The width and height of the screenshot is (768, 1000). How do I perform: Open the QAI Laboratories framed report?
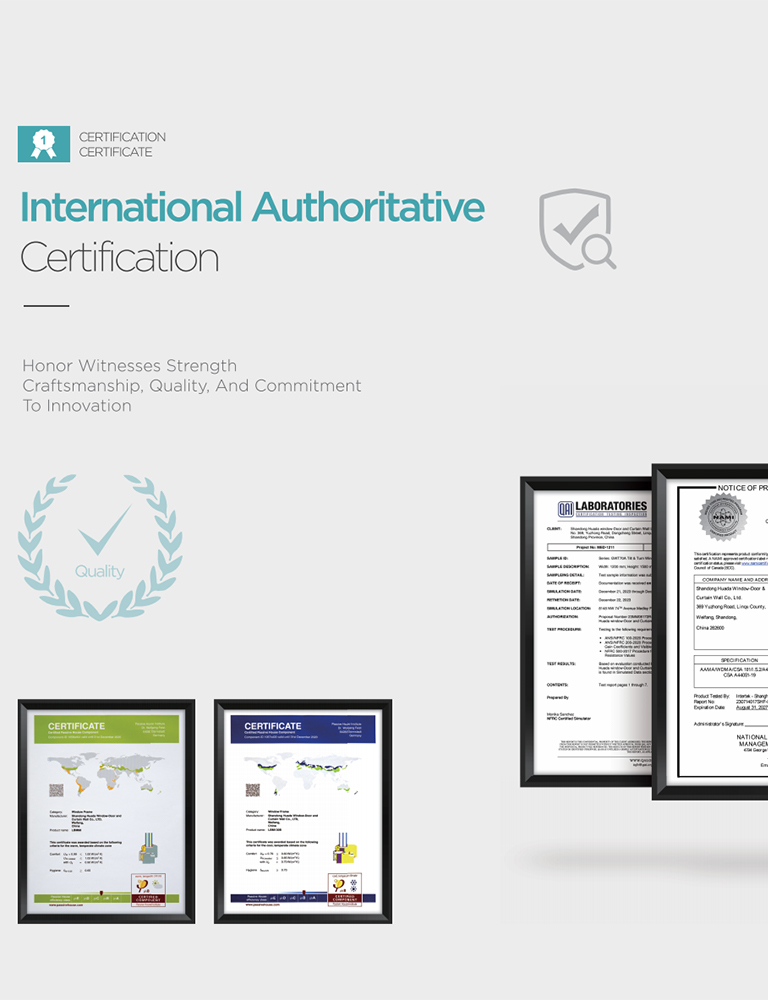pyautogui.click(x=586, y=631)
